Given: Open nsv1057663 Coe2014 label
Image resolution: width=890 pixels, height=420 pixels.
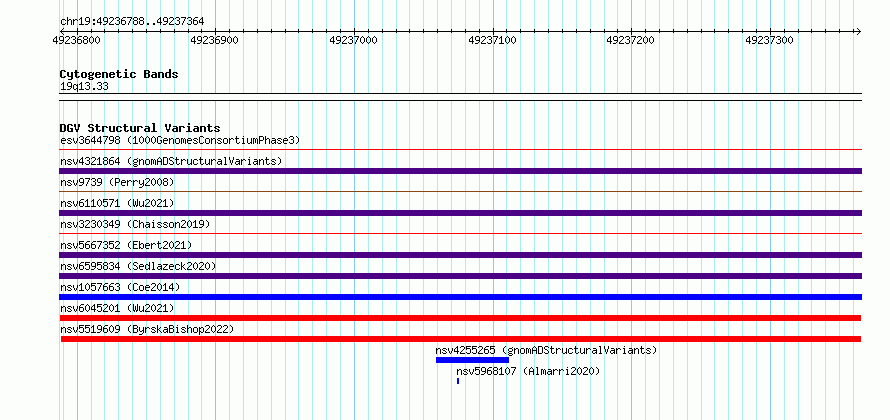Looking at the screenshot, I should pos(120,287).
